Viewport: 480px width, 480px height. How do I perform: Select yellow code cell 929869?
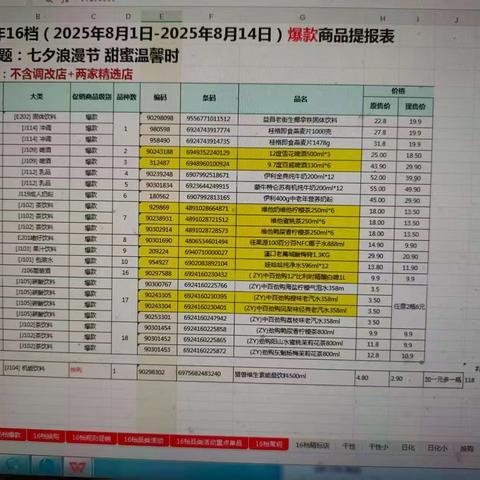click(159, 208)
